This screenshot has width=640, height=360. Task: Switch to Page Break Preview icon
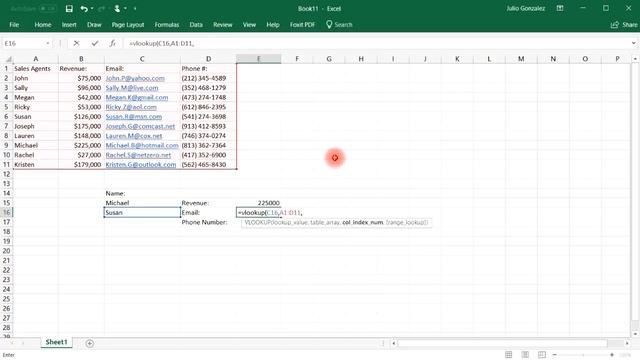point(542,355)
